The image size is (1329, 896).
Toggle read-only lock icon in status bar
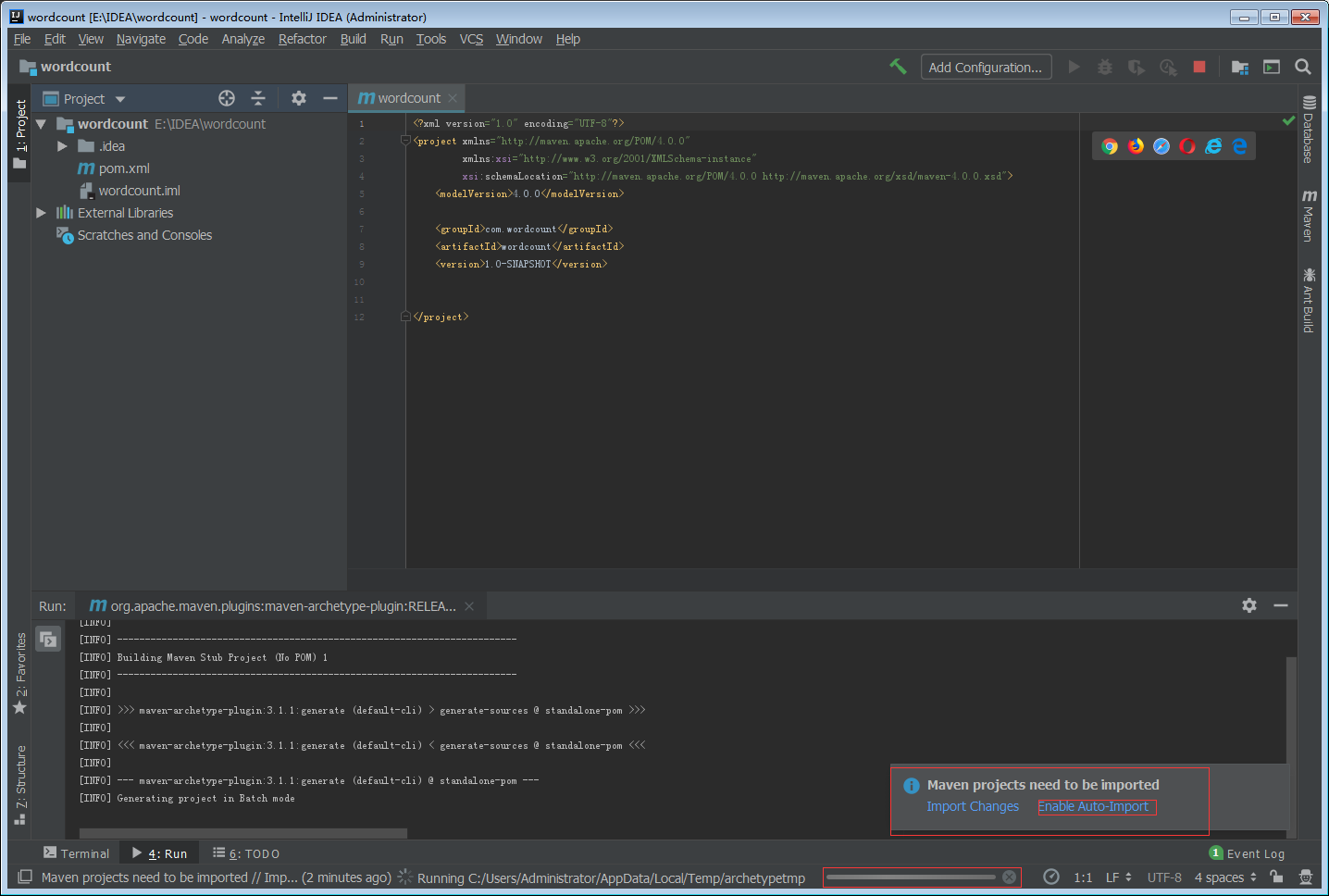pos(1276,877)
